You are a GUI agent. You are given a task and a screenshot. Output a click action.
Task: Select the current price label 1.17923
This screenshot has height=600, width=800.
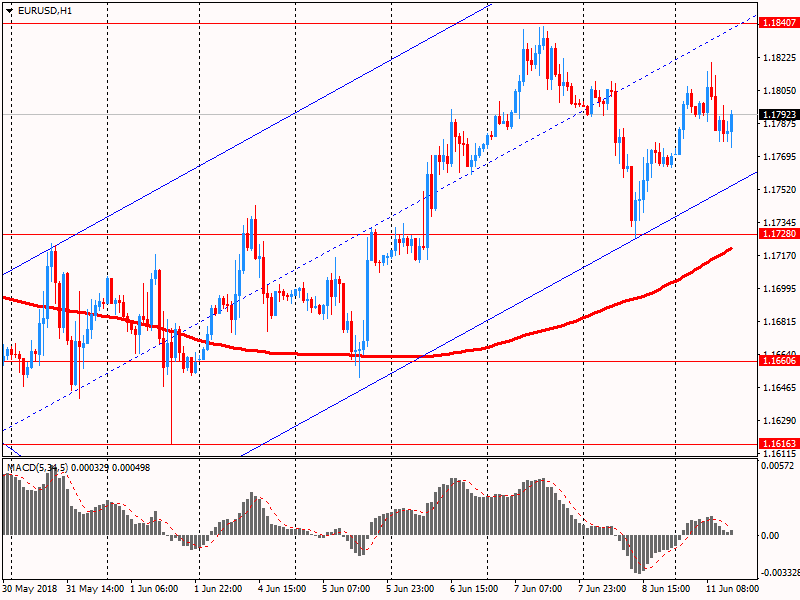click(x=779, y=114)
